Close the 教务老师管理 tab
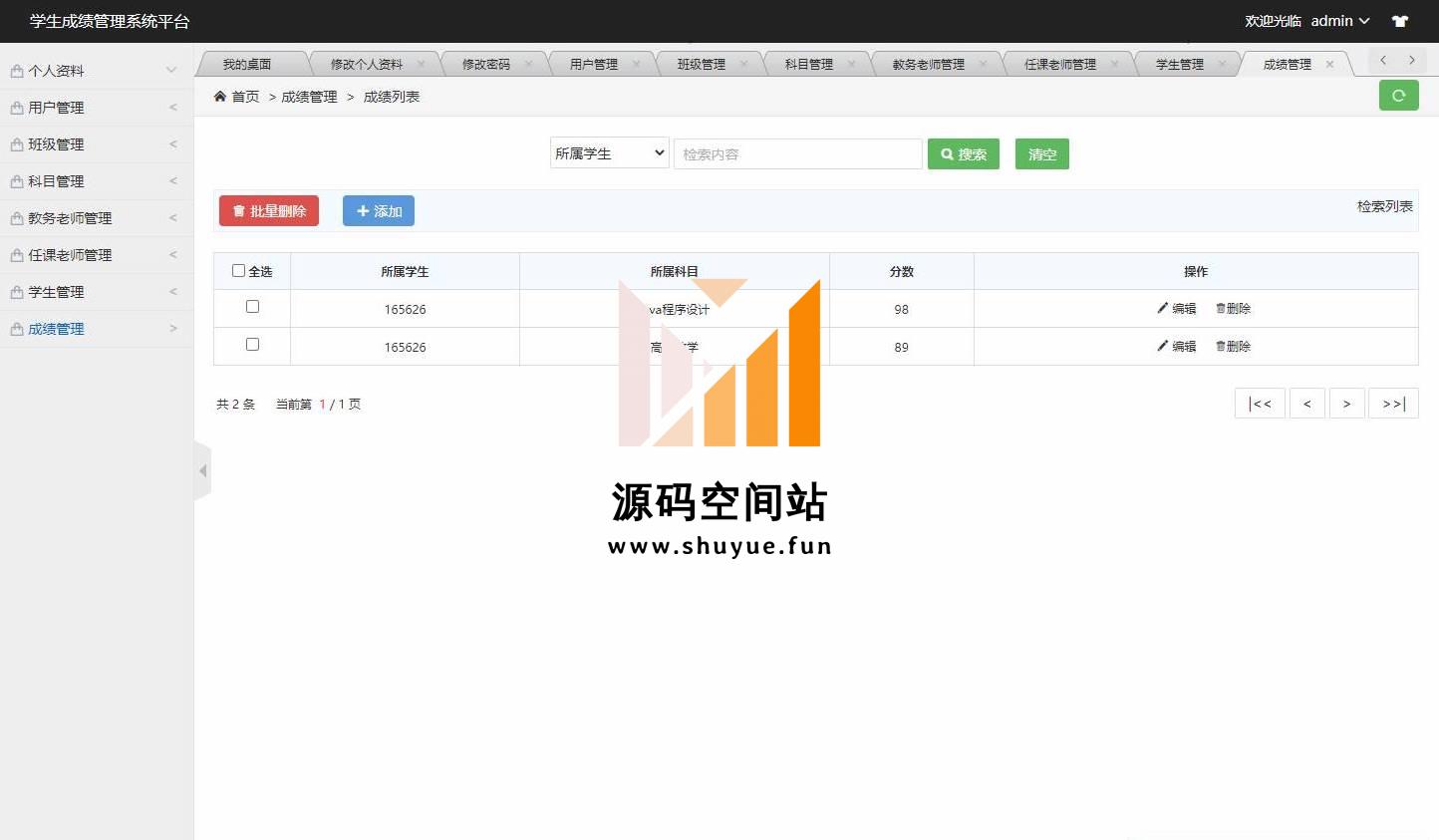Image resolution: width=1439 pixels, height=840 pixels. [983, 64]
